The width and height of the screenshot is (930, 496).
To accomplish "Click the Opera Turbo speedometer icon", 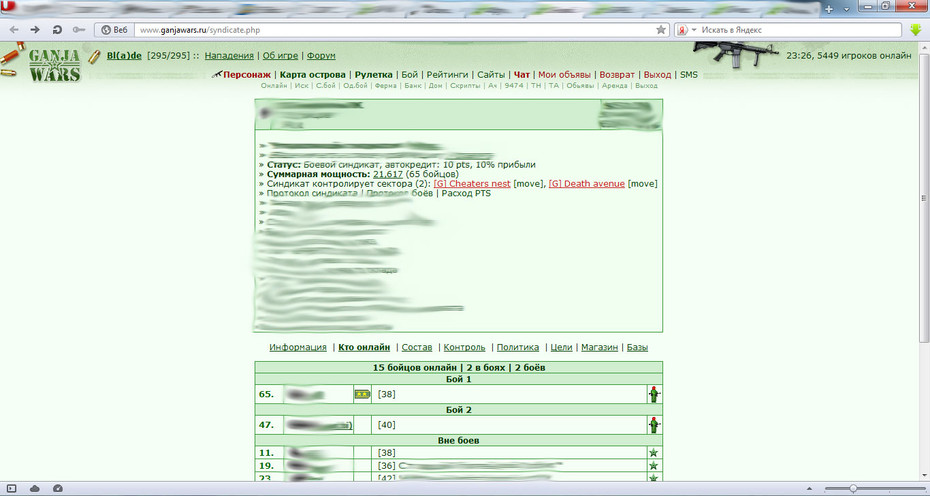I will [x=58, y=488].
